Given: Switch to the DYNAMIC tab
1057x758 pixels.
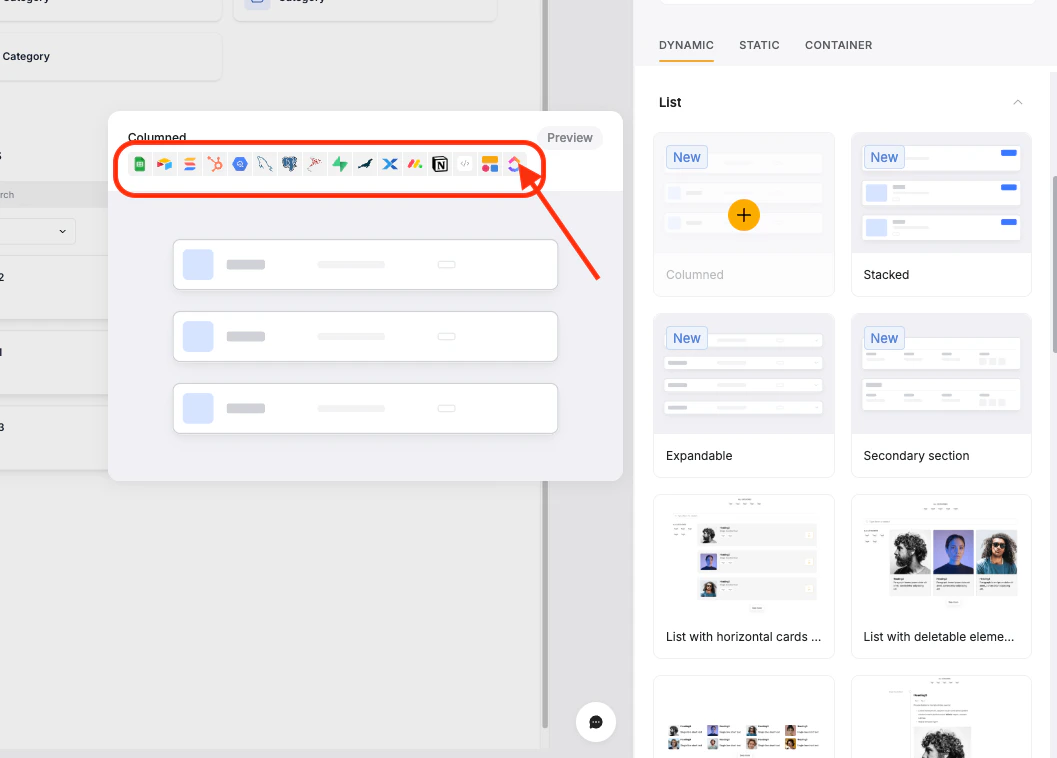Looking at the screenshot, I should click(x=686, y=45).
